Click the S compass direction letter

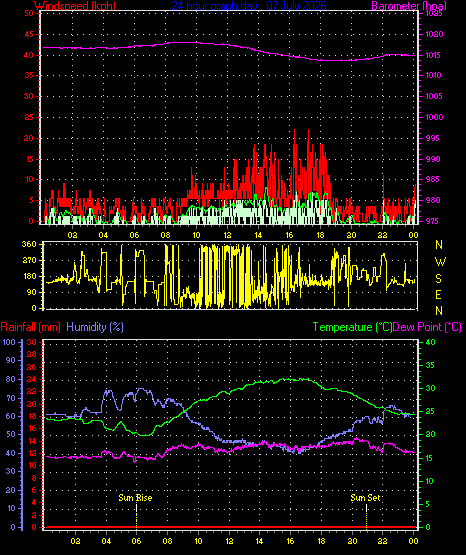438,279
